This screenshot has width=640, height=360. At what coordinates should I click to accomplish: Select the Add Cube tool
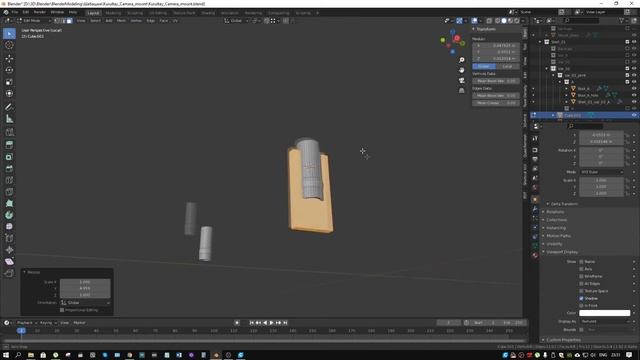tap(9, 132)
